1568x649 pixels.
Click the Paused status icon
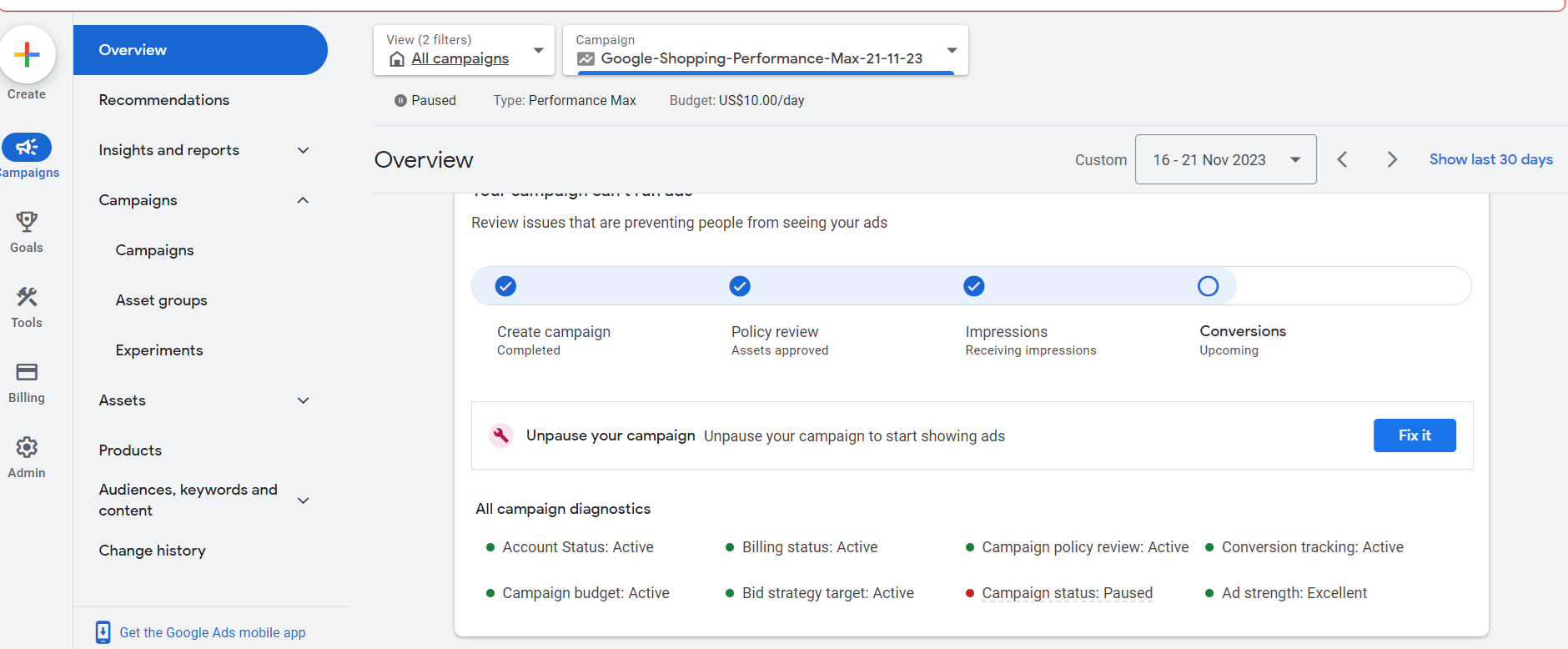click(x=400, y=100)
